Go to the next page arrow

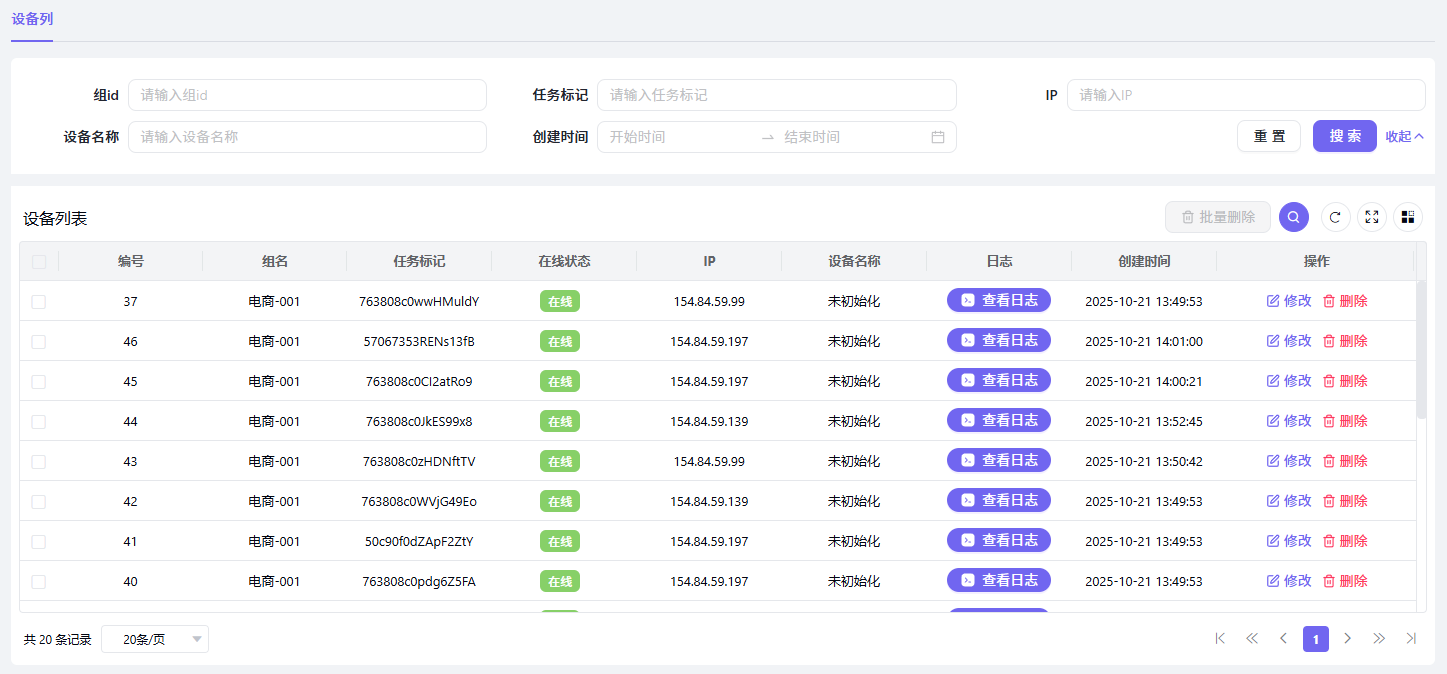coord(1347,639)
